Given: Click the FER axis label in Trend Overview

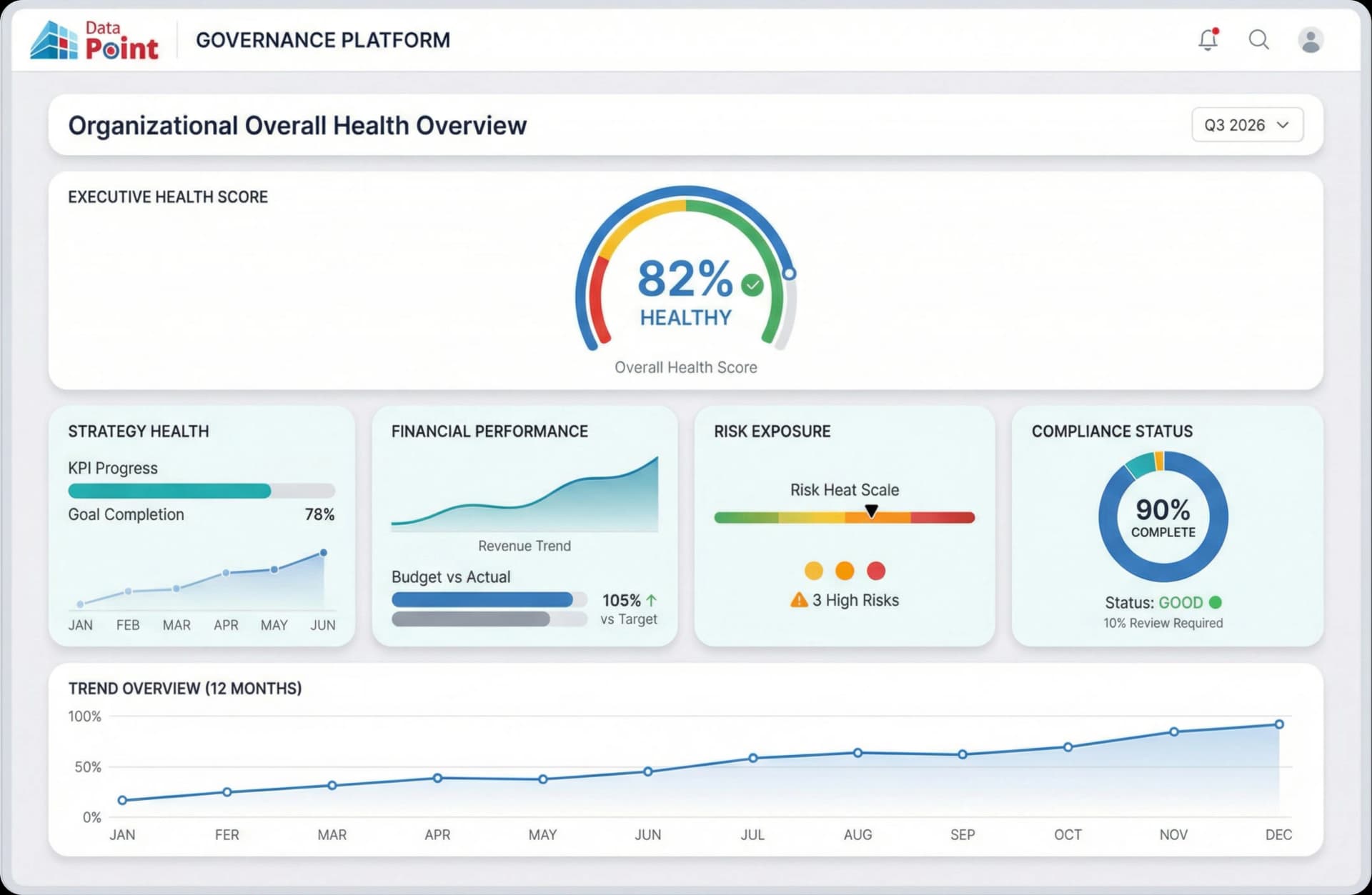Looking at the screenshot, I should 227,834.
